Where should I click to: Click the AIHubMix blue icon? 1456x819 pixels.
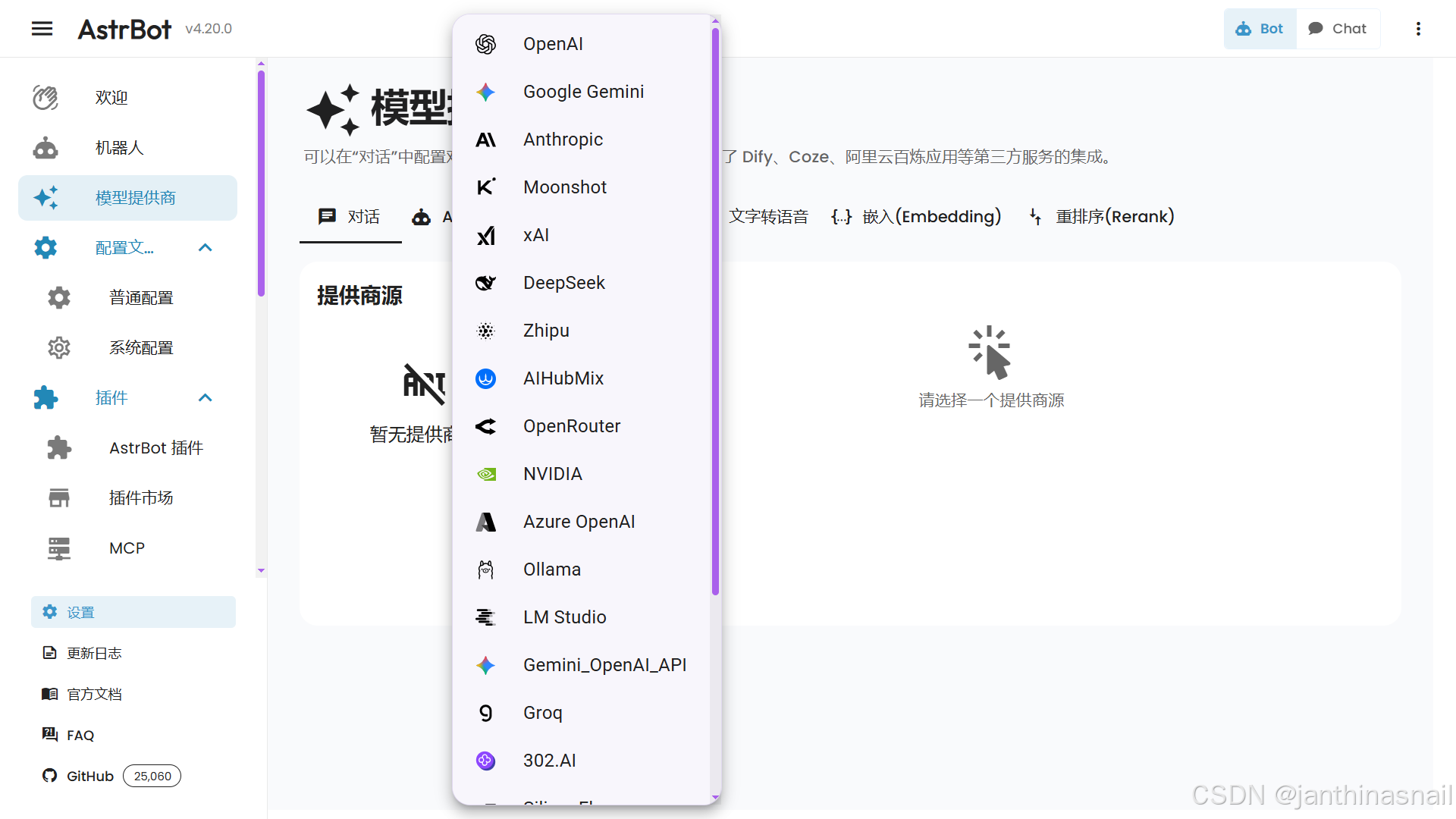tap(486, 378)
